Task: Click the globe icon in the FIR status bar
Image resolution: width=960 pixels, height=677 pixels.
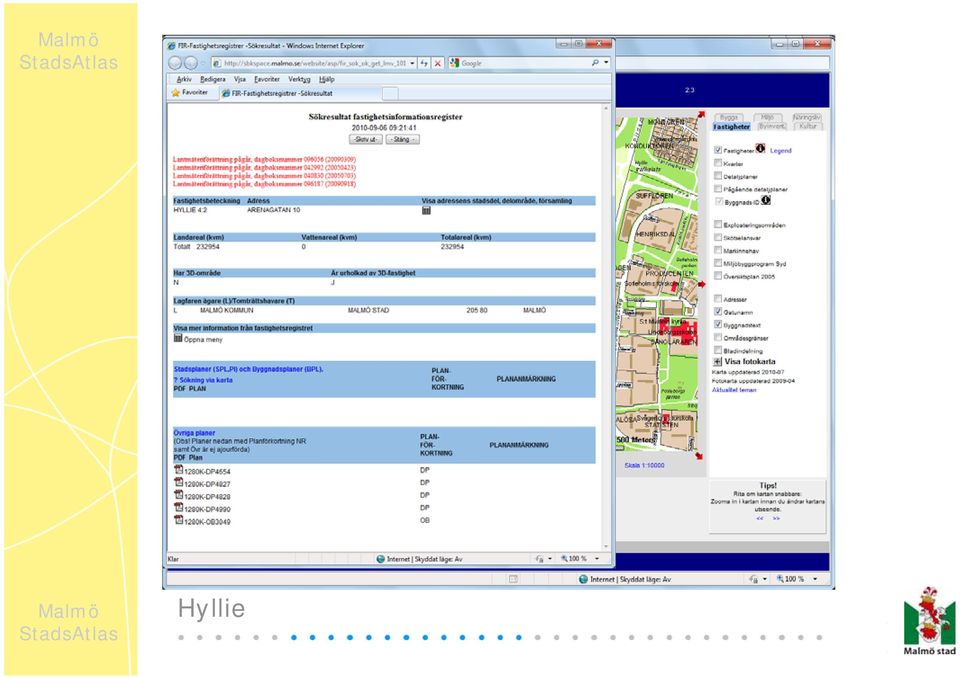Action: (x=380, y=559)
